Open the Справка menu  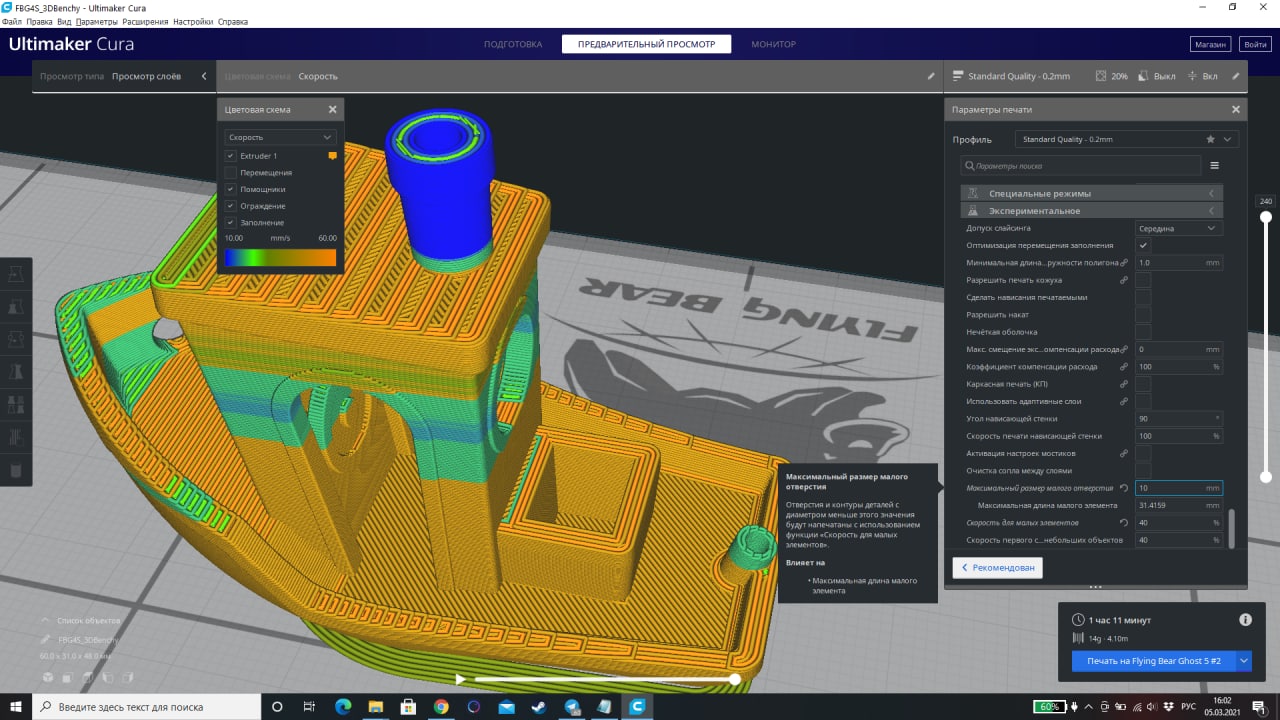[233, 21]
